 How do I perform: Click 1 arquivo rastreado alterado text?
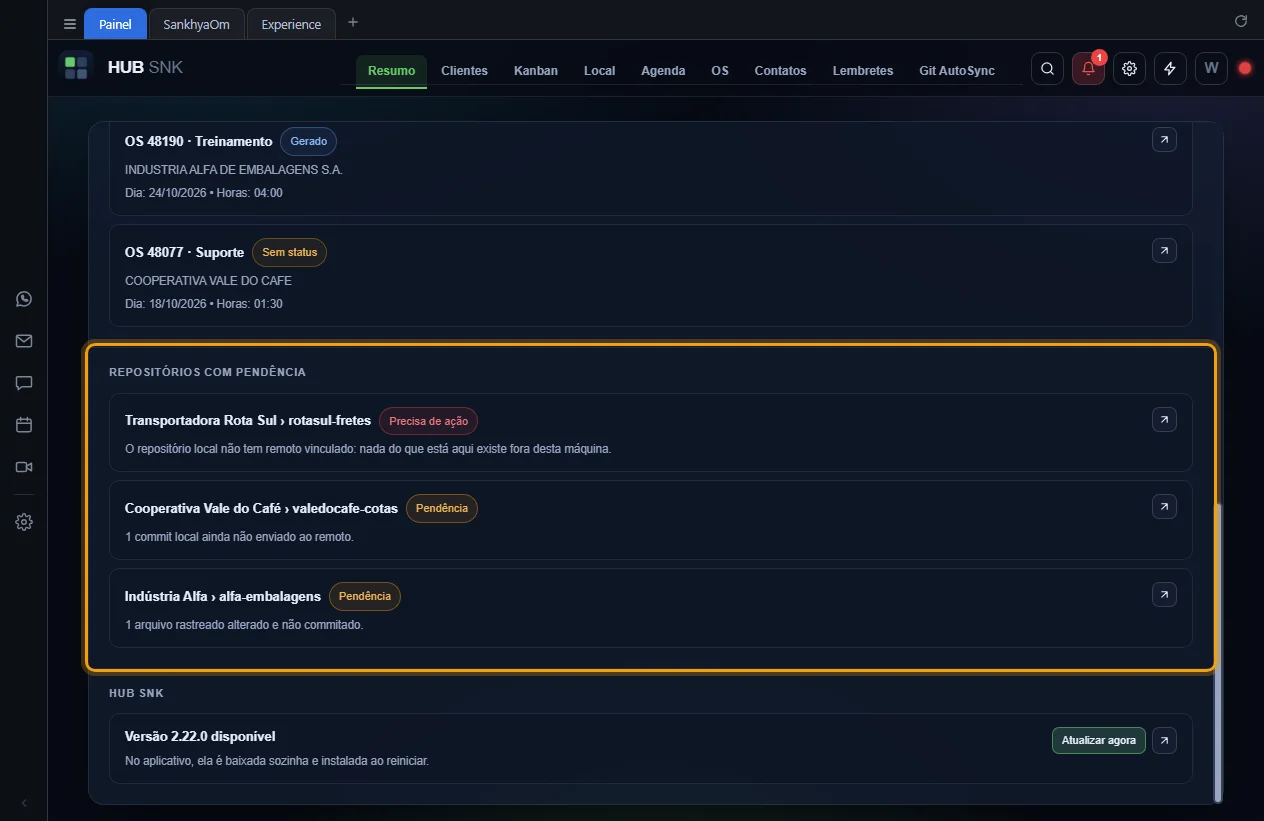tap(244, 625)
